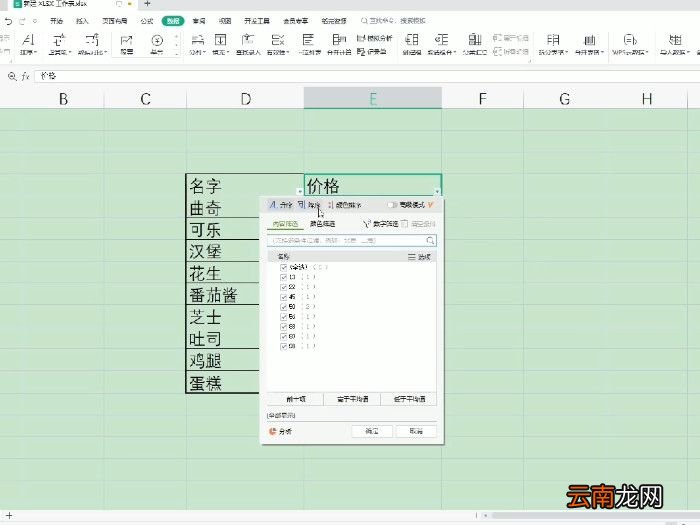700x525 pixels.
Task: Switch to the 插入 Insert ribbon tab
Action: tap(82, 21)
